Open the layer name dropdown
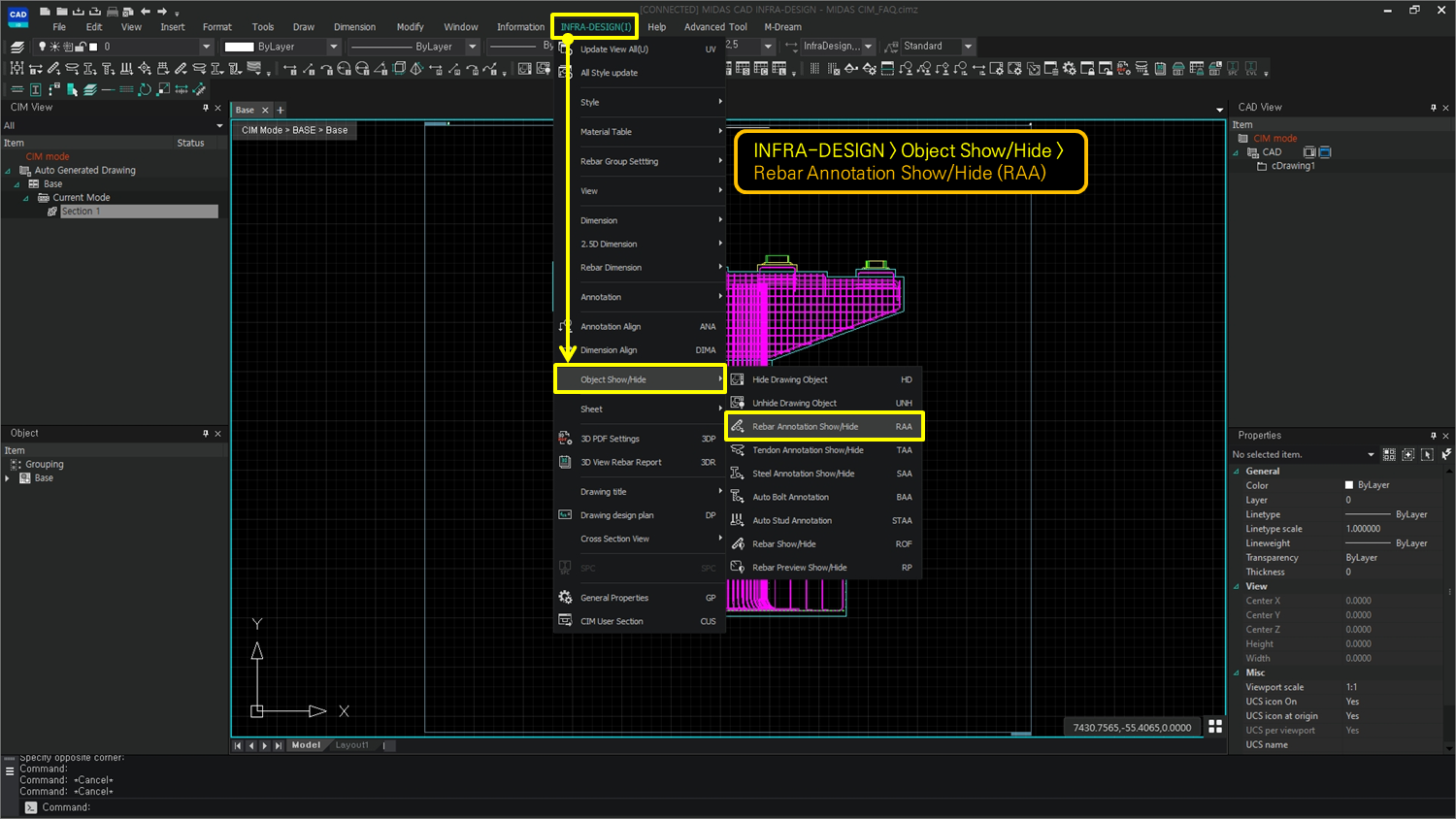 pos(206,47)
